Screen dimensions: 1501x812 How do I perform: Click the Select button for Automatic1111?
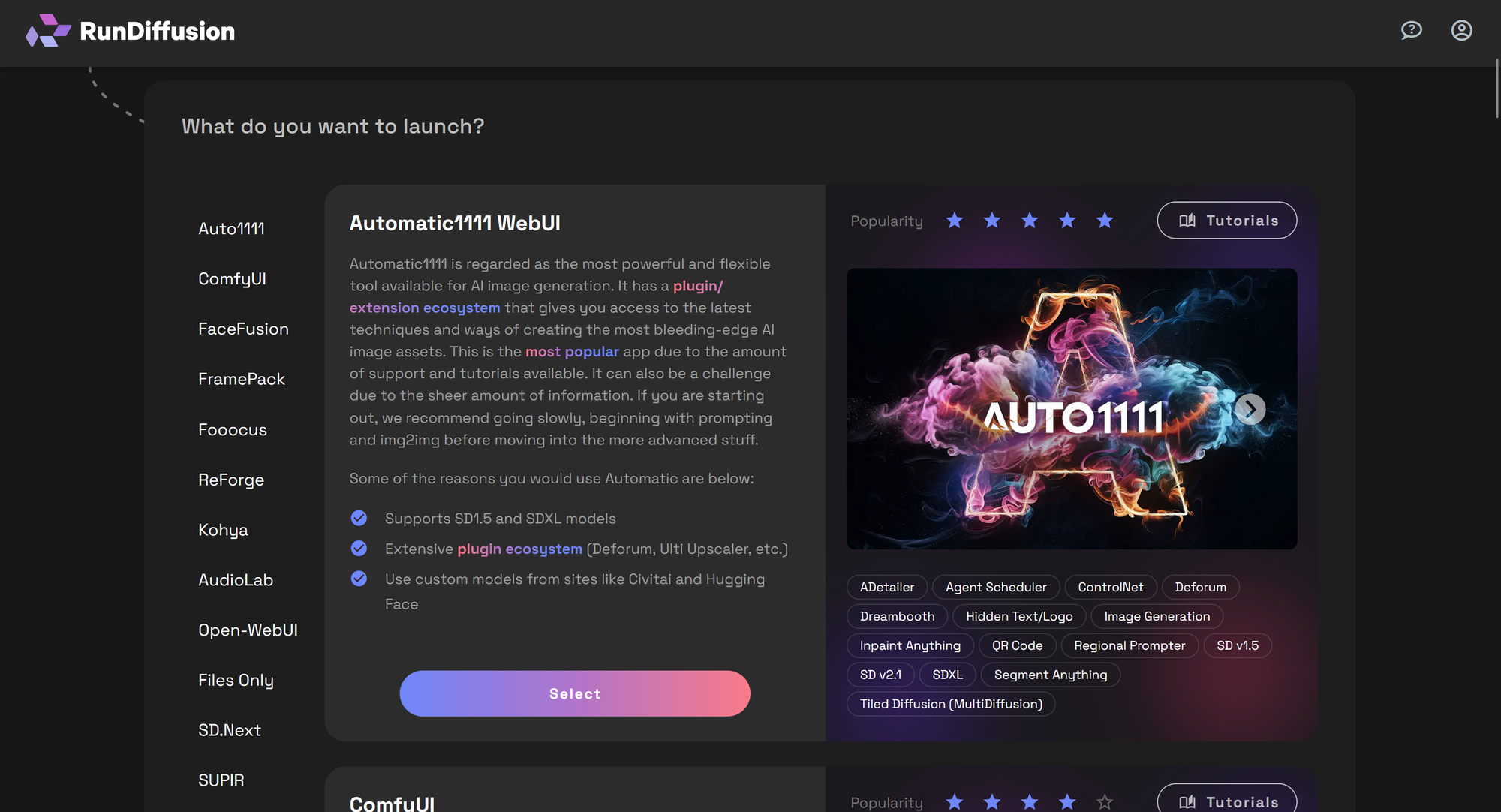[x=575, y=693]
